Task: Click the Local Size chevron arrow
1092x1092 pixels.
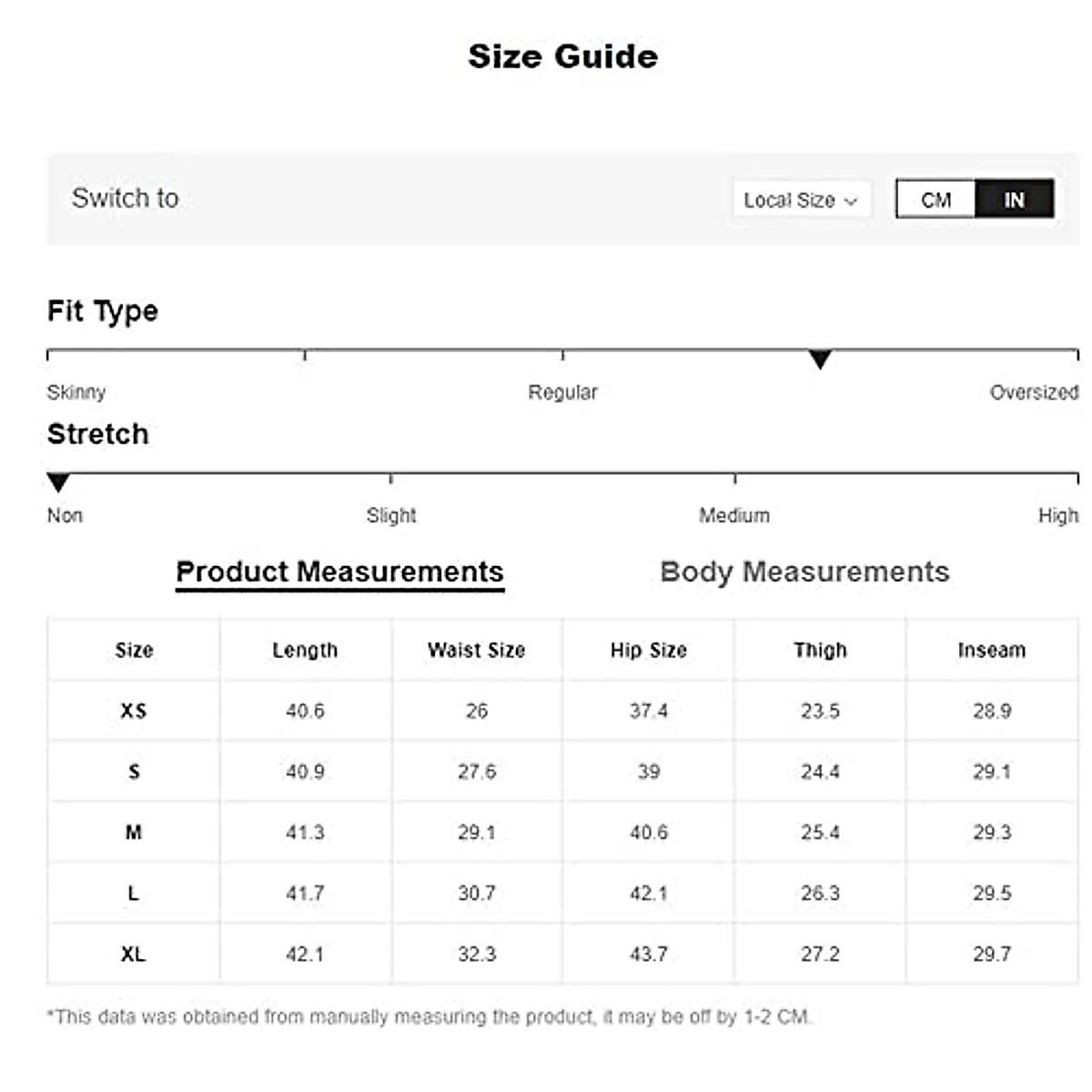Action: (x=851, y=201)
